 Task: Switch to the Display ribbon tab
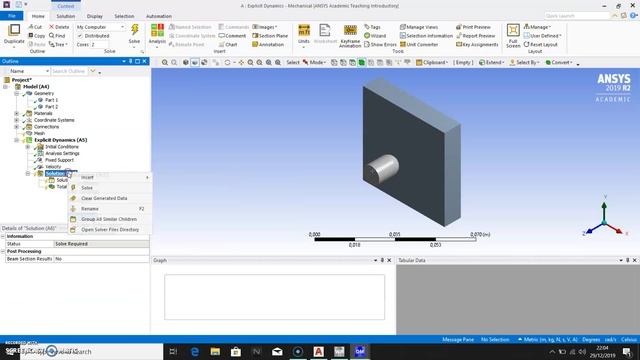pos(95,16)
